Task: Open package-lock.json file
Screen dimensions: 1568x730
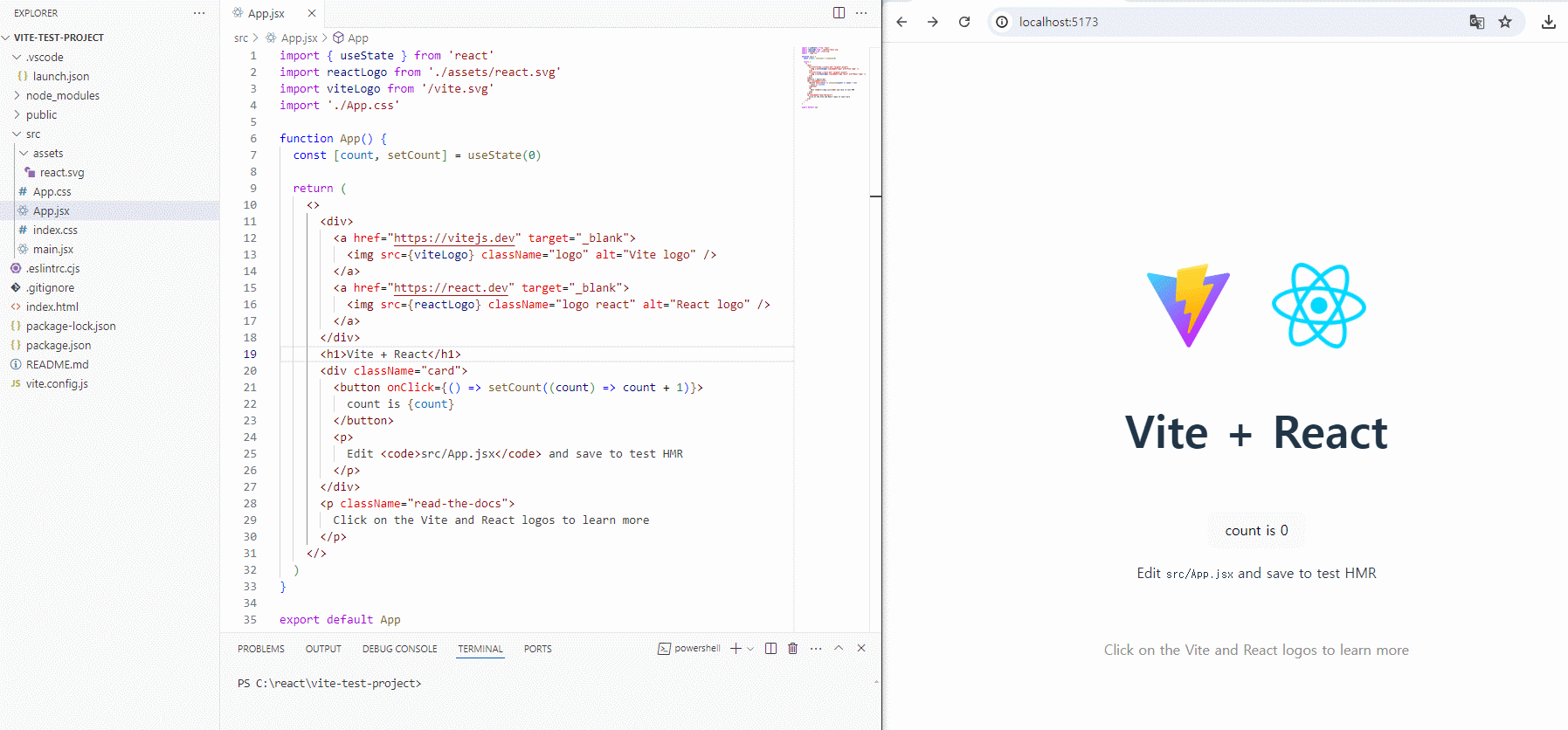Action: click(x=71, y=326)
